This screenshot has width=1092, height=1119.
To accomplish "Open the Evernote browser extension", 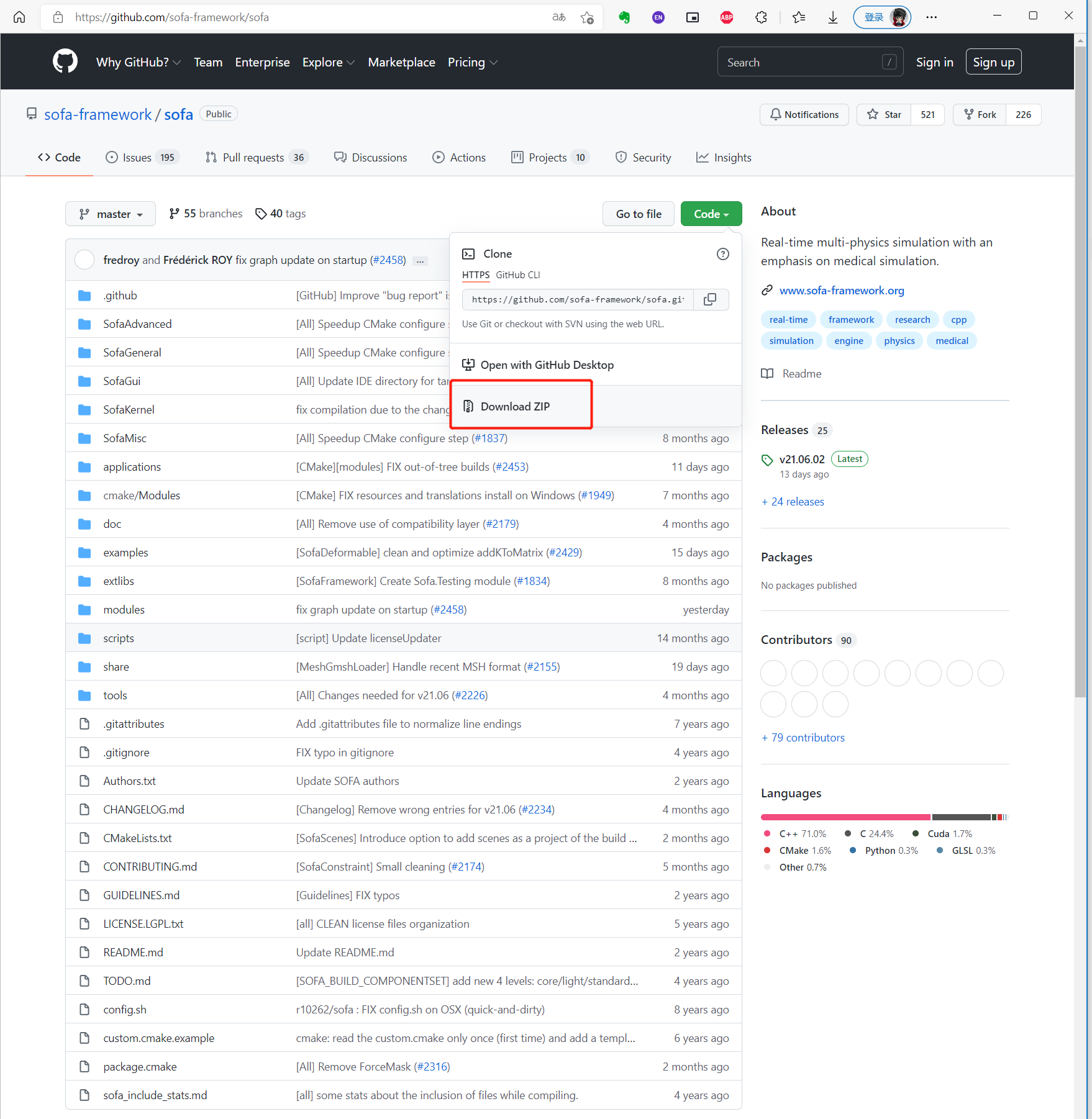I will point(624,17).
